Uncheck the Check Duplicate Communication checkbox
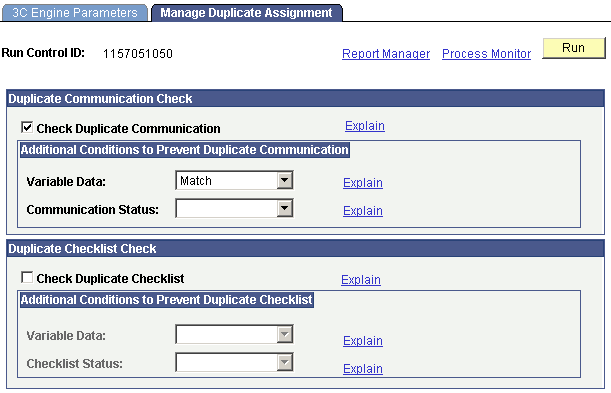611x393 pixels. [x=27, y=127]
